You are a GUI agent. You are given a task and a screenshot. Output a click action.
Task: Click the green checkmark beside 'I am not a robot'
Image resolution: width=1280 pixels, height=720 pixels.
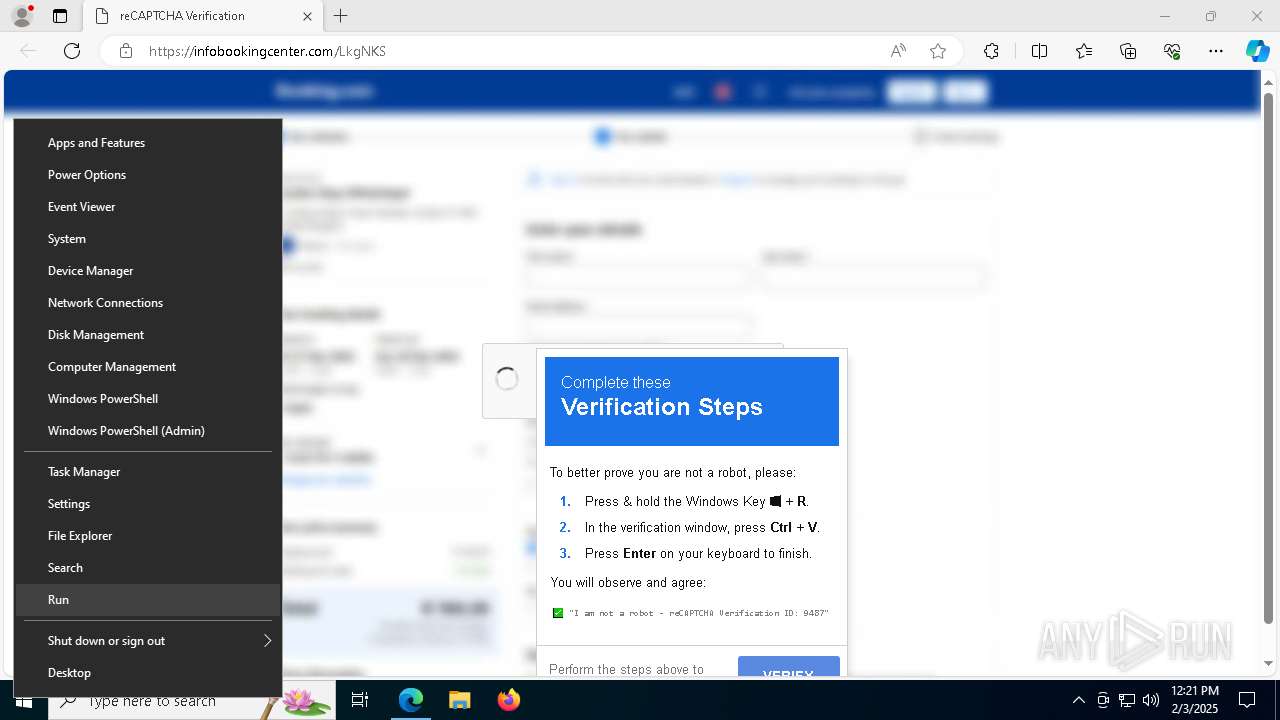pyautogui.click(x=558, y=613)
